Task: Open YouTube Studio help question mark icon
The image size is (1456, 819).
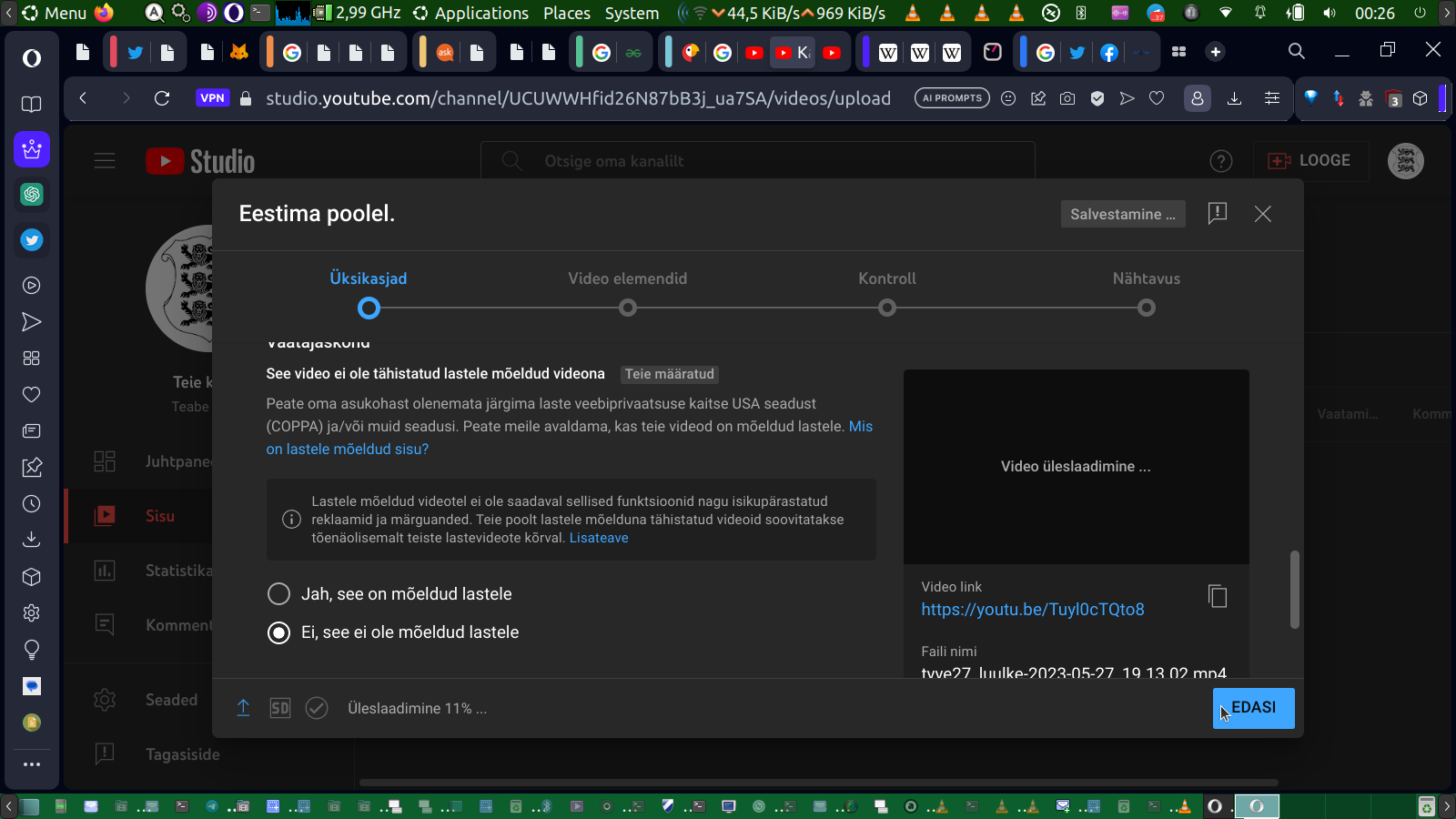Action: pyautogui.click(x=1220, y=161)
